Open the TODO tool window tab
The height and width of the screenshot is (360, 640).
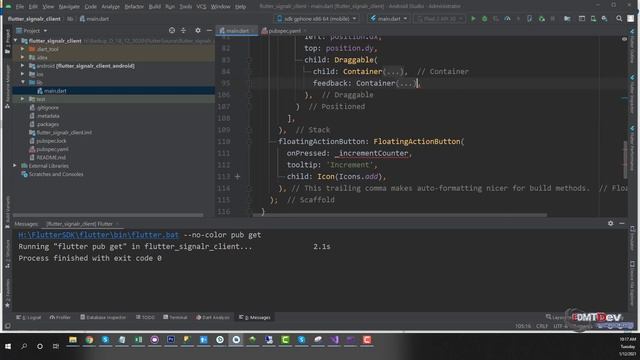pyautogui.click(x=145, y=317)
